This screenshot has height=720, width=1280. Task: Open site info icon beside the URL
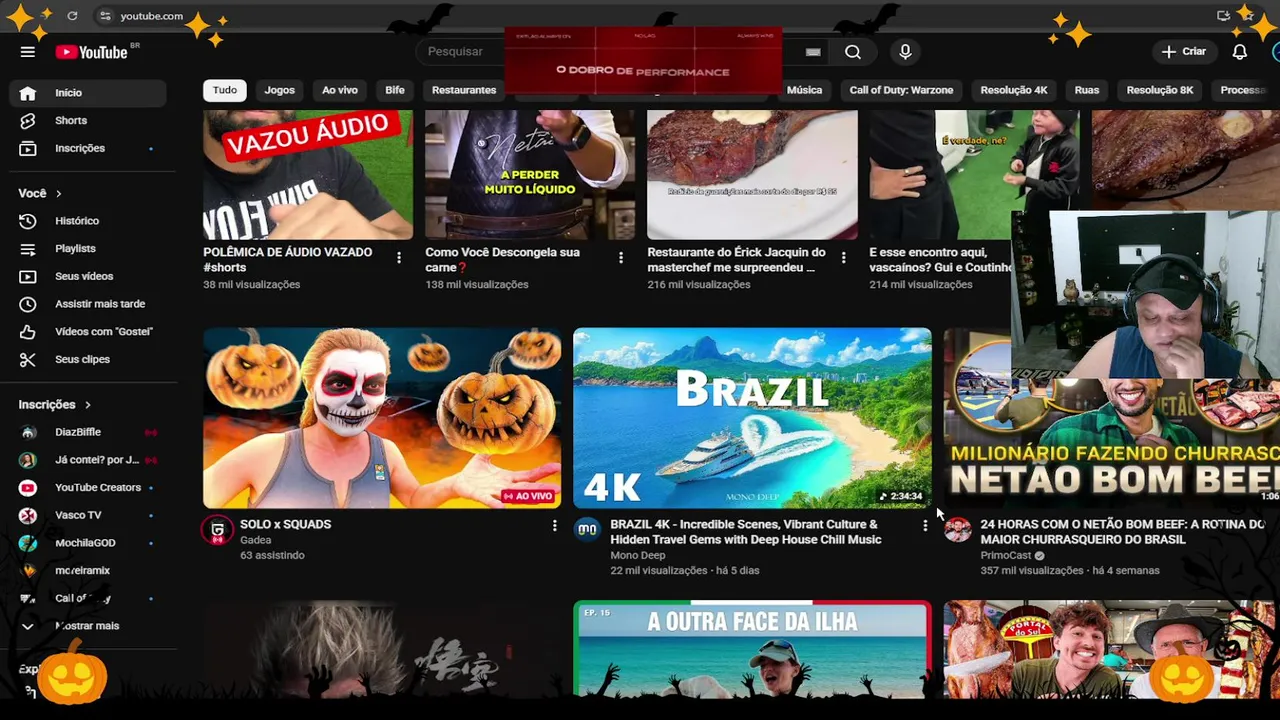(x=105, y=16)
